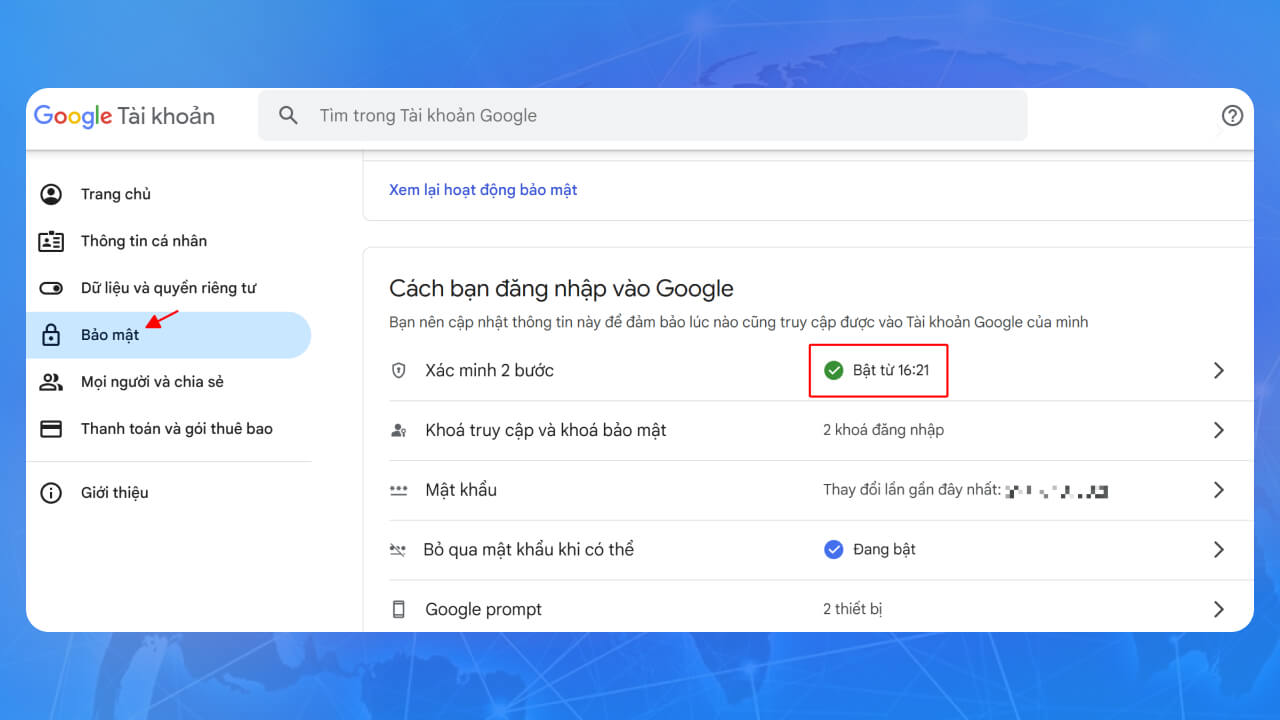1280x720 pixels.
Task: Click the Google Tài khoản logo
Action: (124, 116)
